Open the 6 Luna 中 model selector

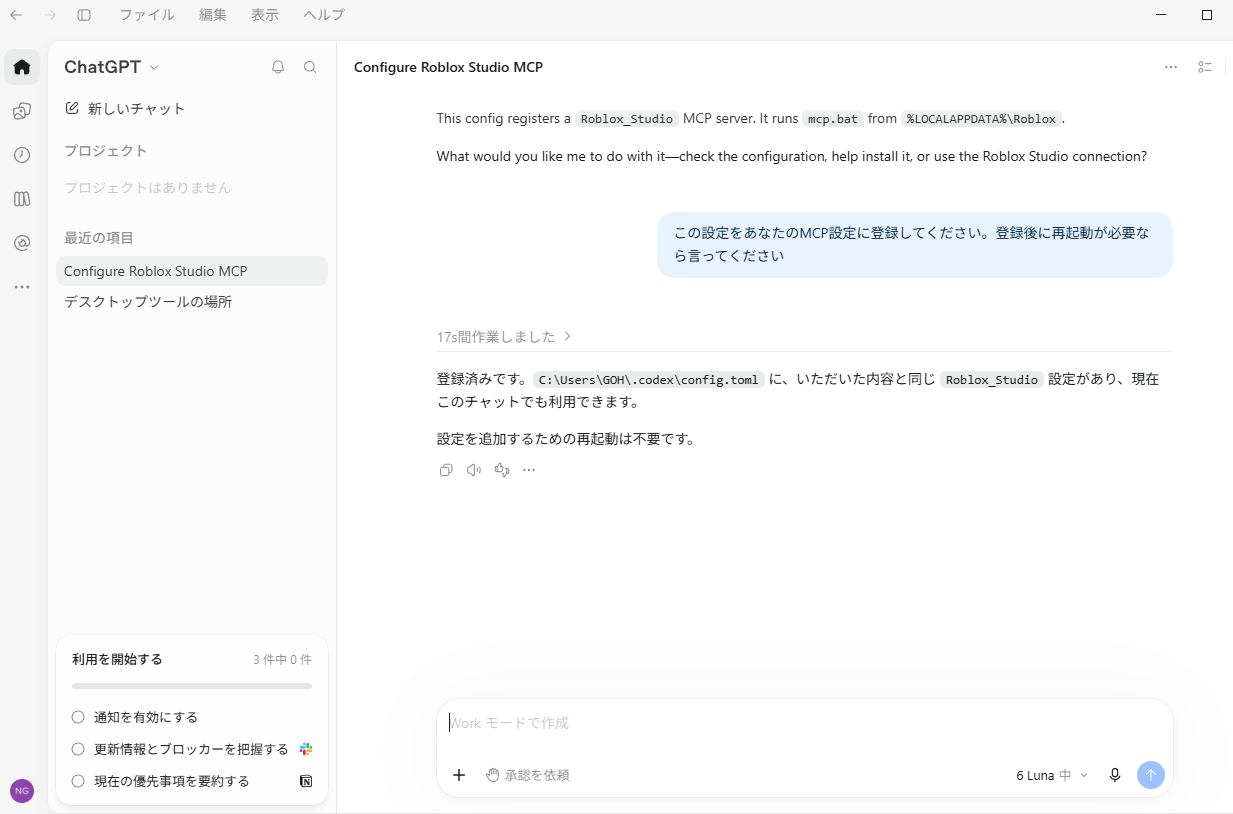pos(1051,775)
